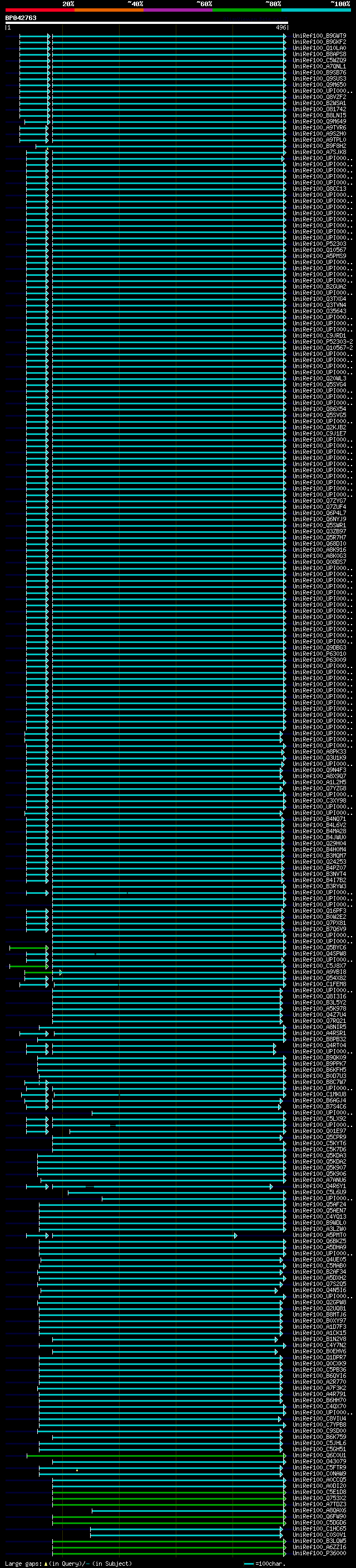Click the UniRef100_A1L2H5 entry

(x=319, y=782)
